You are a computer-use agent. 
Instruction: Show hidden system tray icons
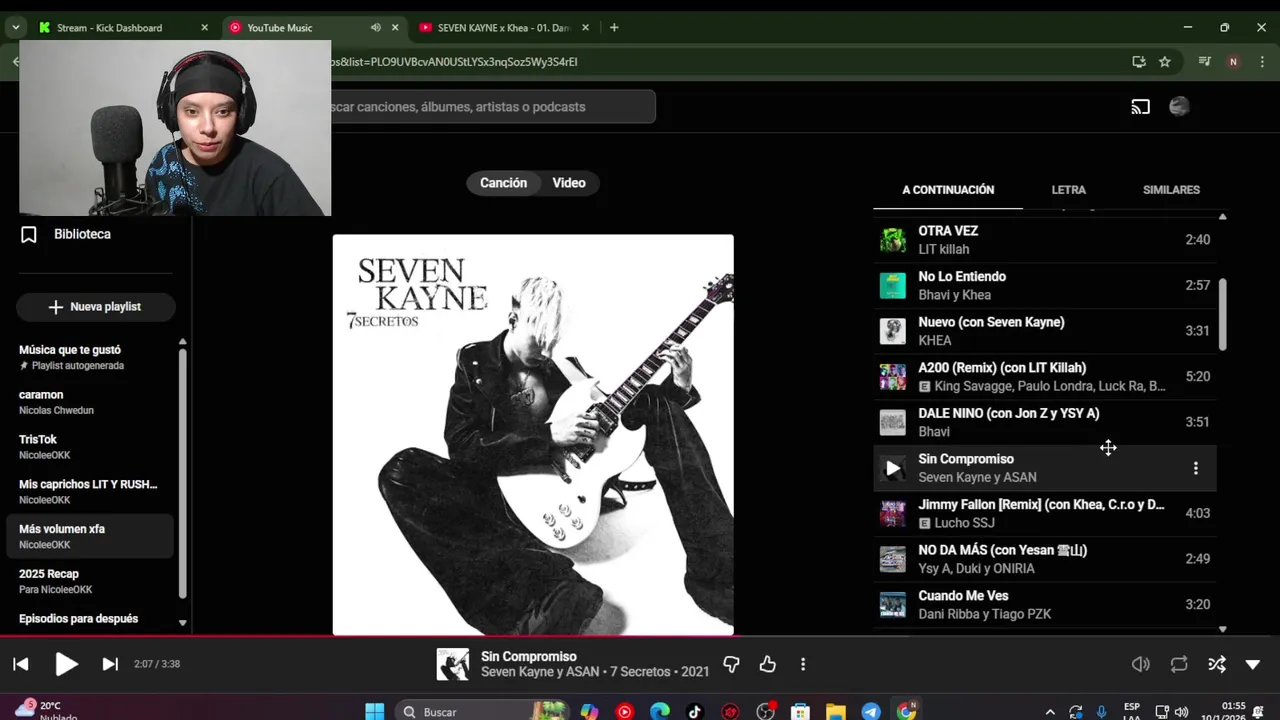pos(1049,712)
